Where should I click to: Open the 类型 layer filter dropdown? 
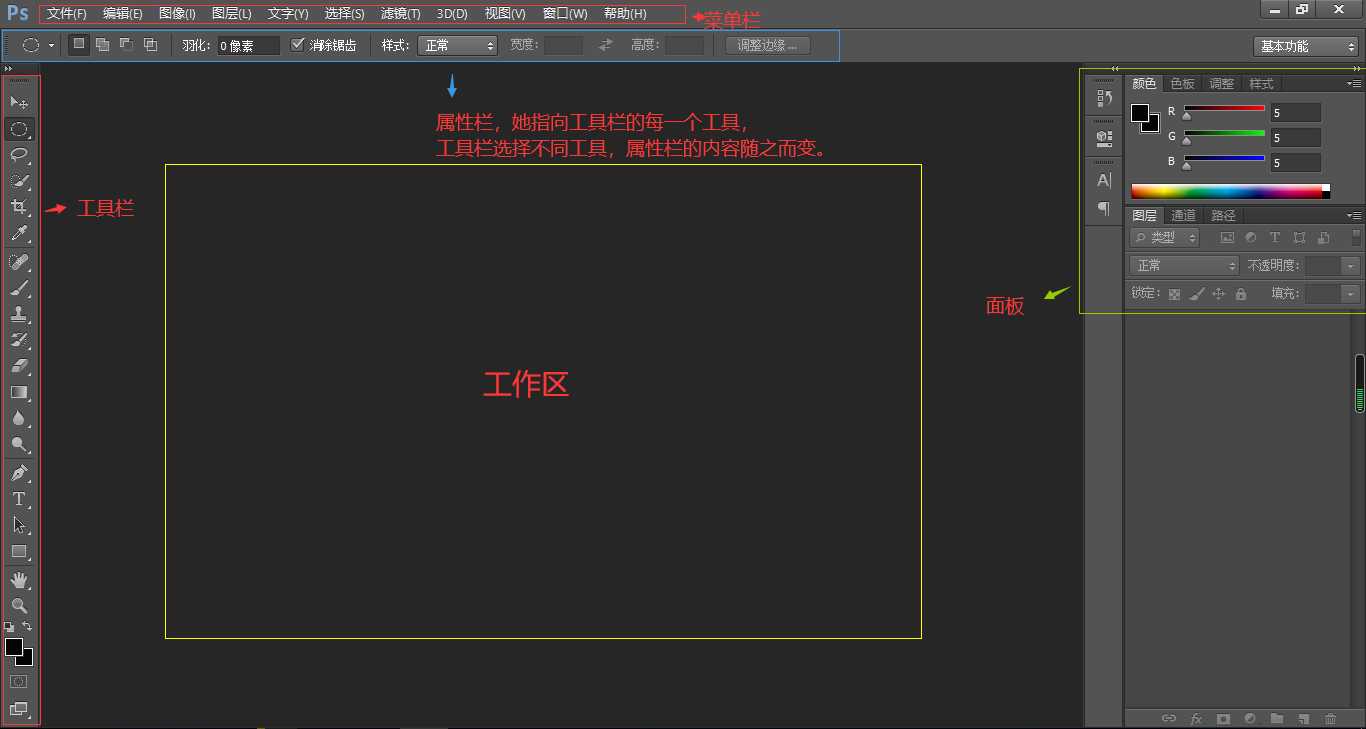point(1164,237)
